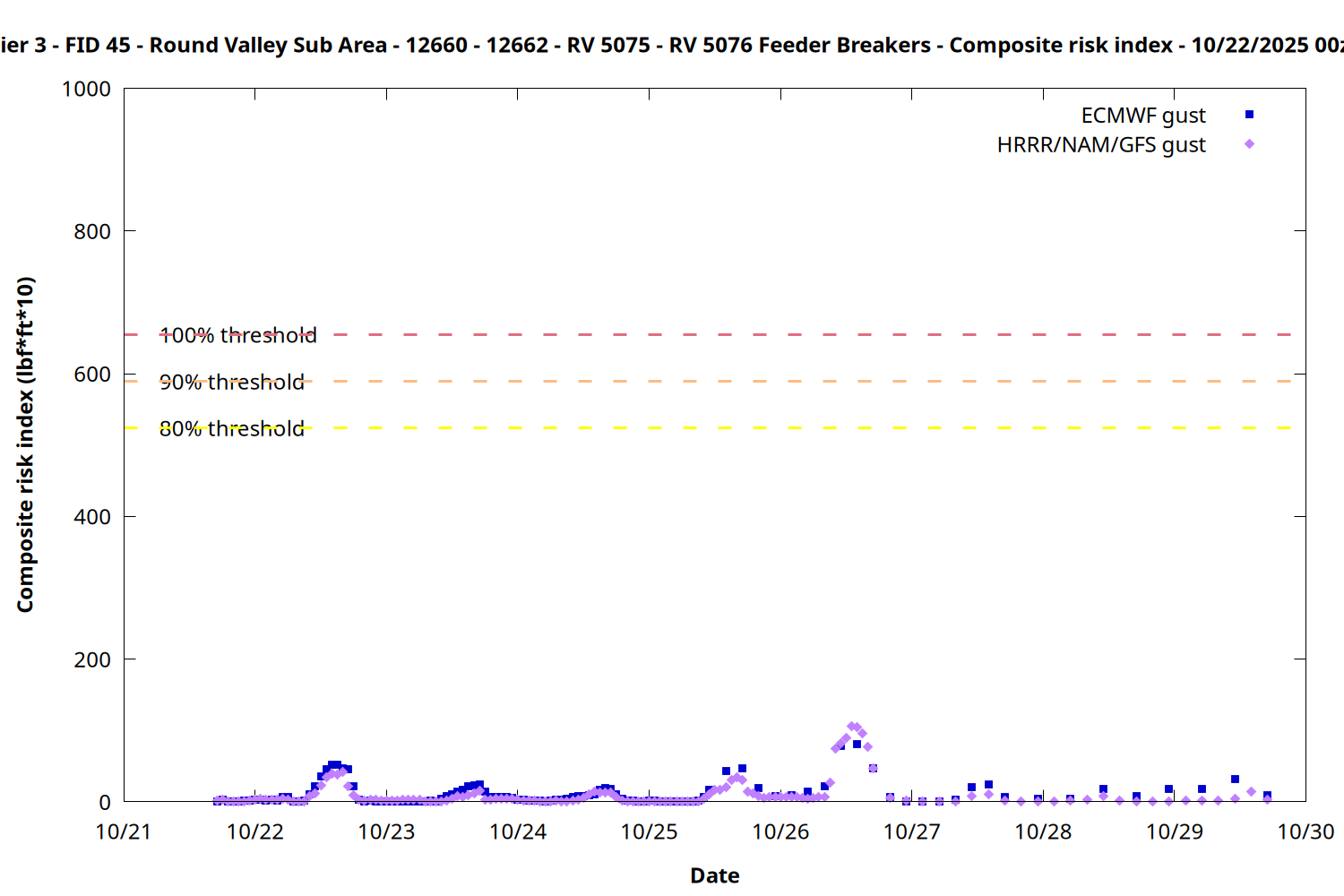The image size is (1344, 896).
Task: Click the 1000 y-axis tick label
Action: (x=86, y=89)
